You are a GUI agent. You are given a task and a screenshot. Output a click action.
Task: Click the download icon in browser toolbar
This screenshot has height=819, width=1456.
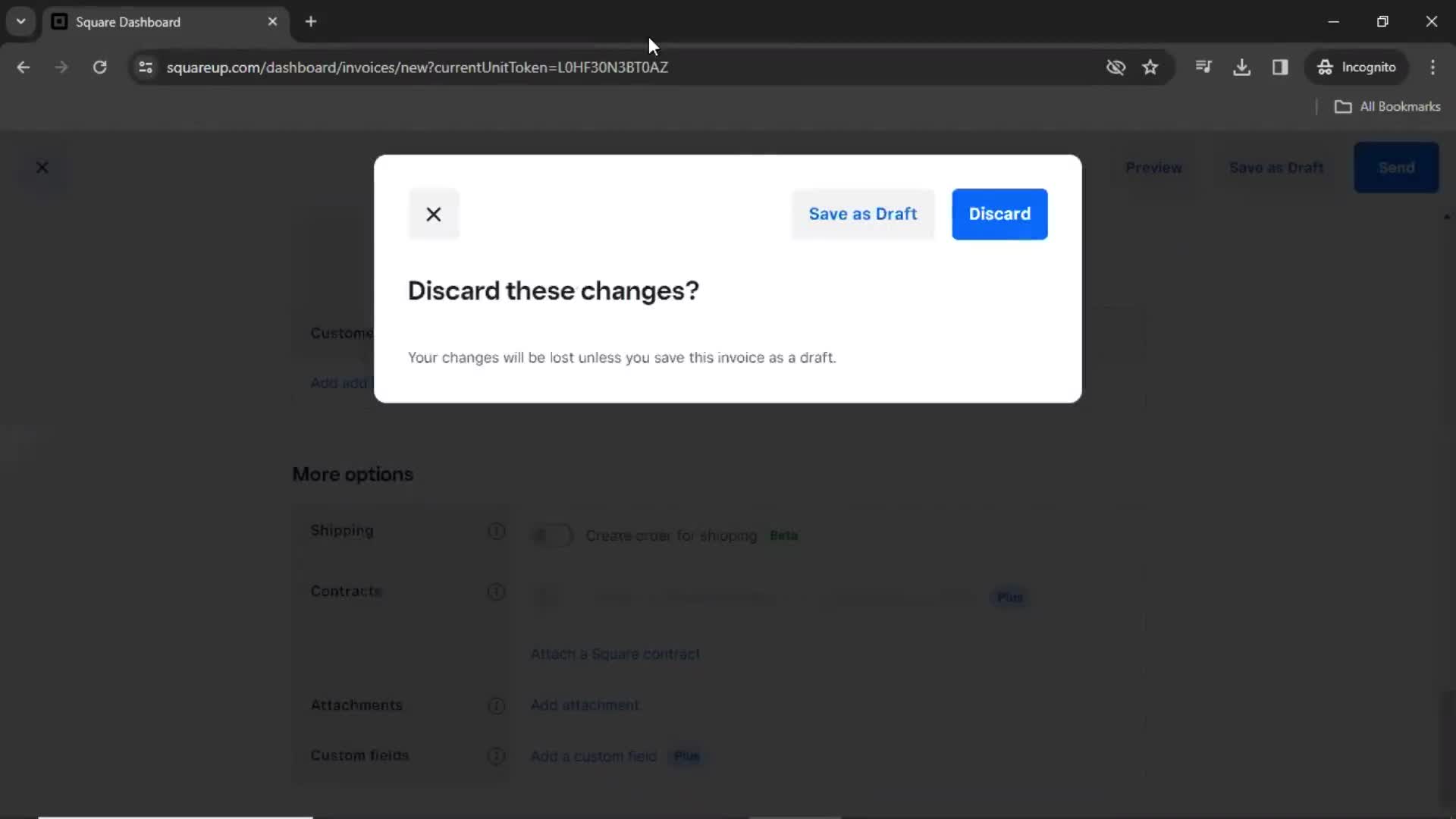click(1242, 67)
